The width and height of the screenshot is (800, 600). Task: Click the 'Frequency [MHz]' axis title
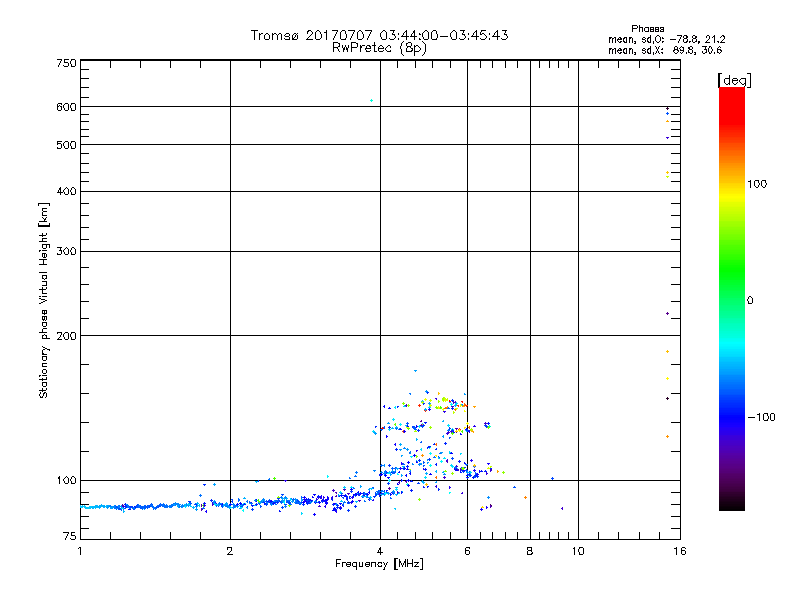point(379,564)
